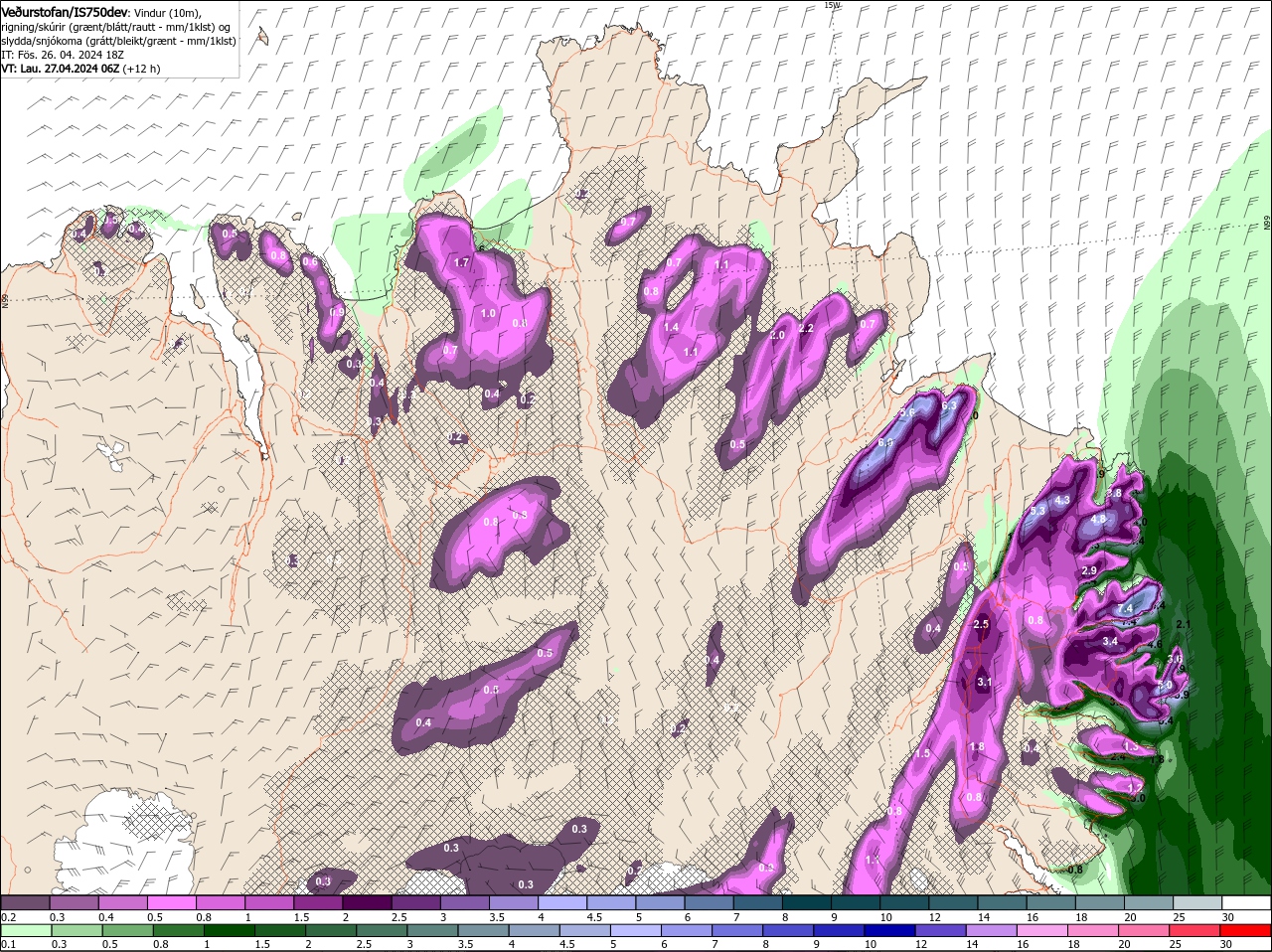The height and width of the screenshot is (952, 1272).
Task: Click the VT: Lau. 27.04.2024 06Z text
Action: pos(61,69)
